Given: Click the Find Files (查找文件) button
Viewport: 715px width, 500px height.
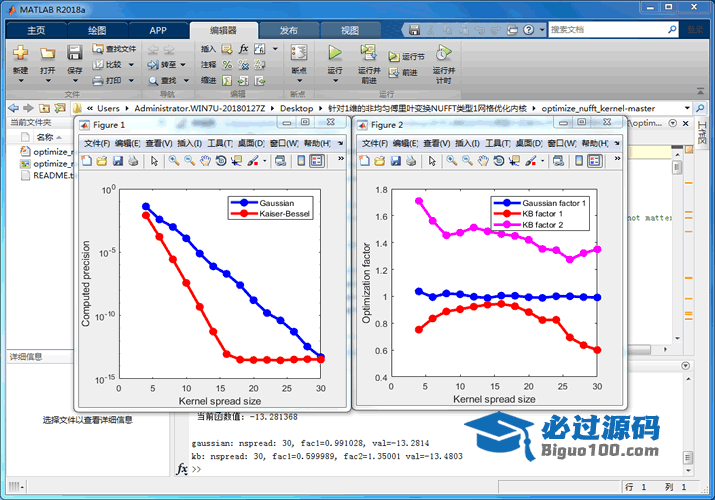Looking at the screenshot, I should pyautogui.click(x=114, y=48).
